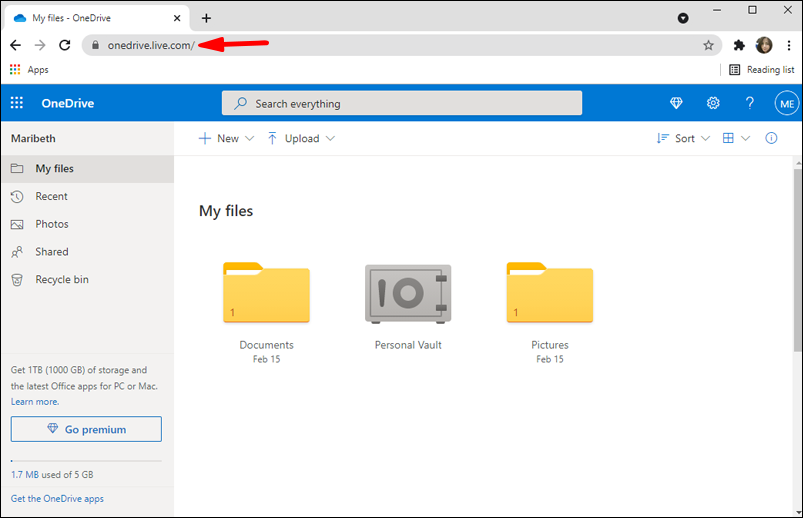803x518 pixels.
Task: Open Chrome extensions puzzle icon
Action: 739,45
